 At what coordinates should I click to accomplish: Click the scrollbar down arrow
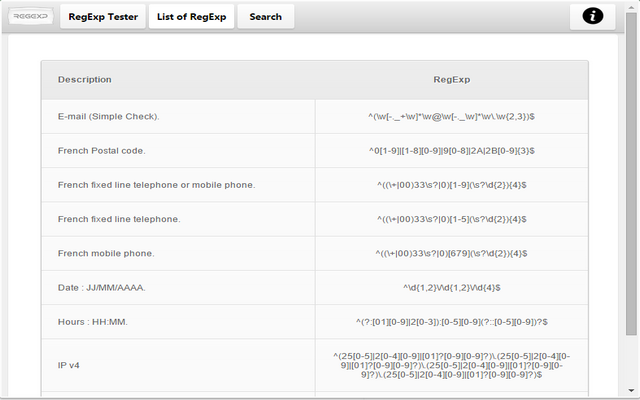pos(631,391)
